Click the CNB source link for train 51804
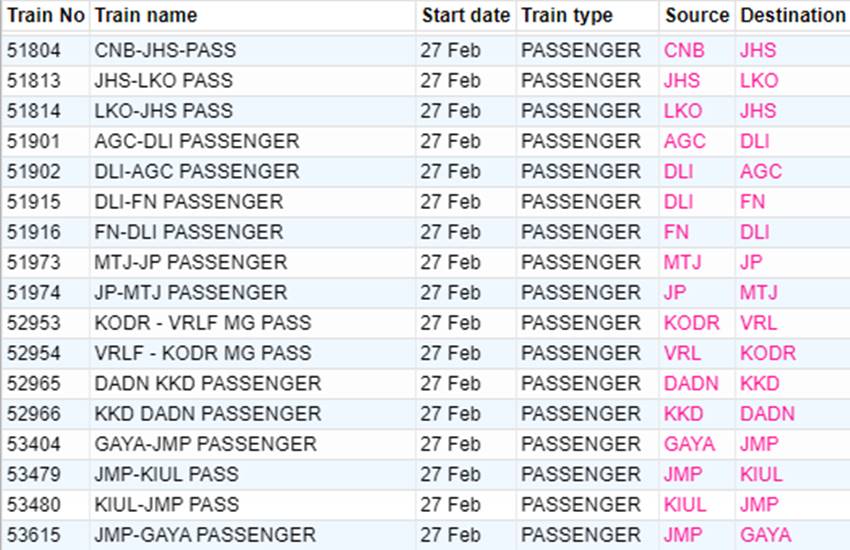850x550 pixels. click(x=684, y=50)
